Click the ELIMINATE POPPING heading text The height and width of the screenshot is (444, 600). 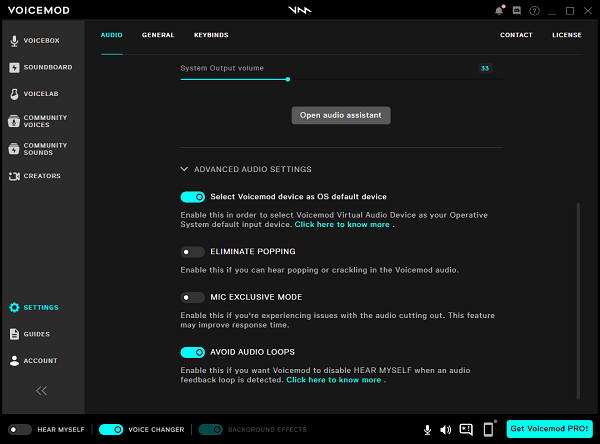pos(253,251)
